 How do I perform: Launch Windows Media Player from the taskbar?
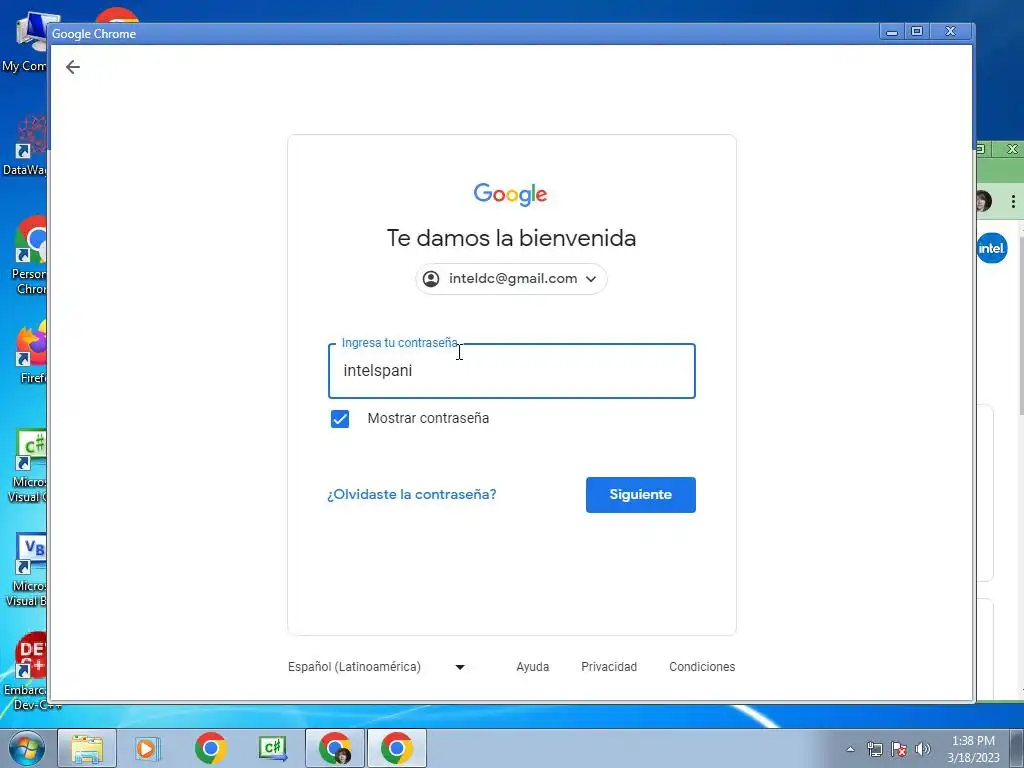coord(147,748)
